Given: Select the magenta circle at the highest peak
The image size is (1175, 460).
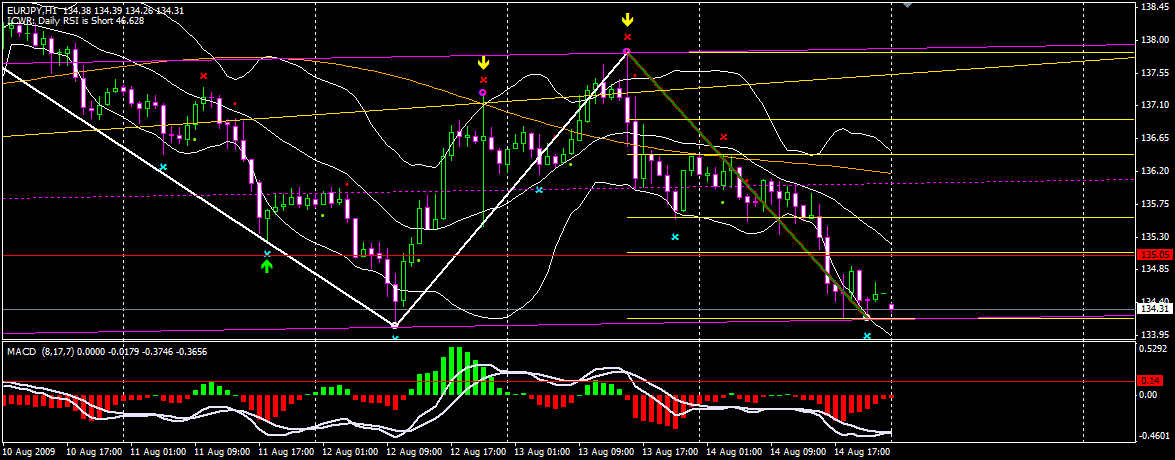Looking at the screenshot, I should 627,50.
